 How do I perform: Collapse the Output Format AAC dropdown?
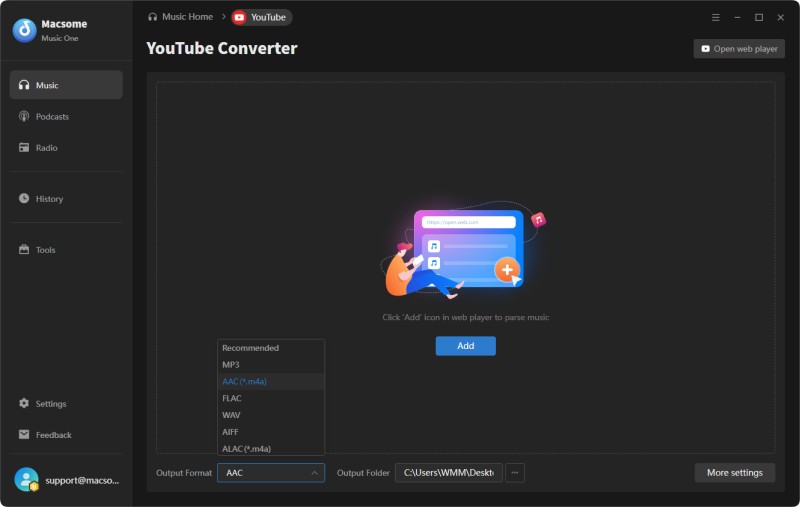point(271,473)
